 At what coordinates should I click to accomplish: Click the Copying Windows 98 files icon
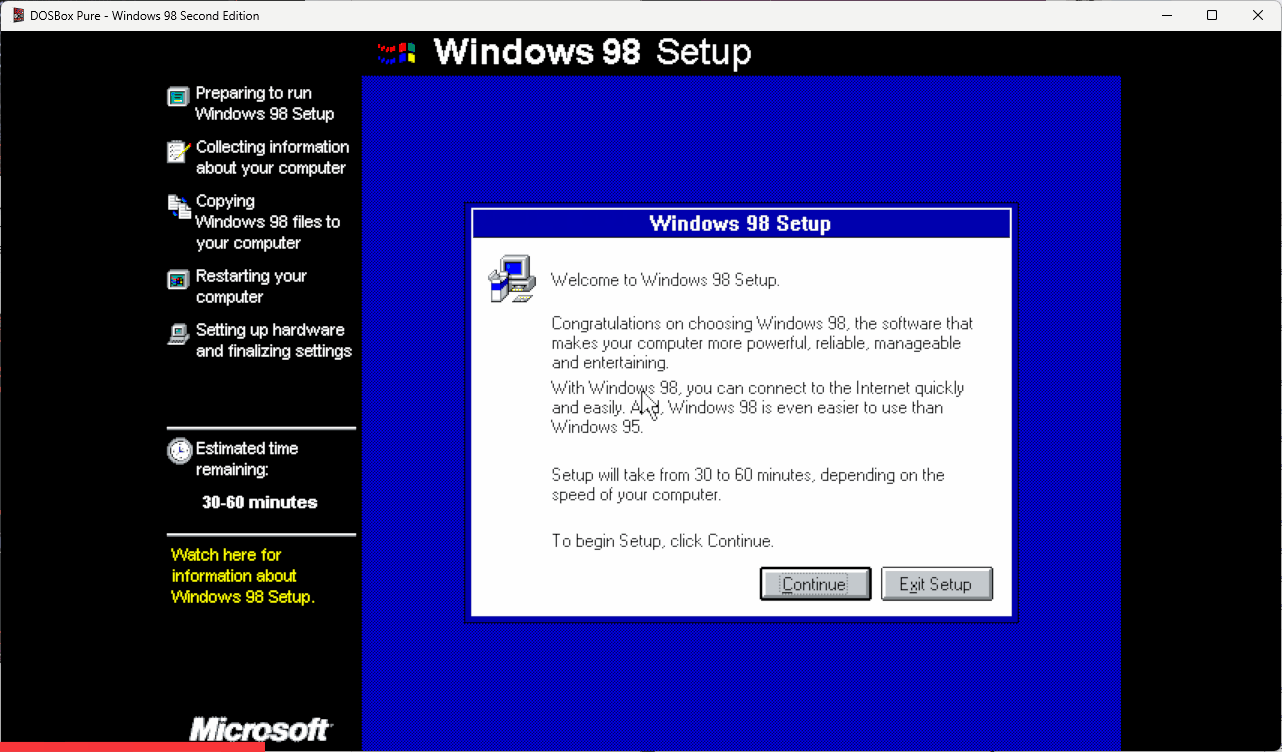pos(178,206)
